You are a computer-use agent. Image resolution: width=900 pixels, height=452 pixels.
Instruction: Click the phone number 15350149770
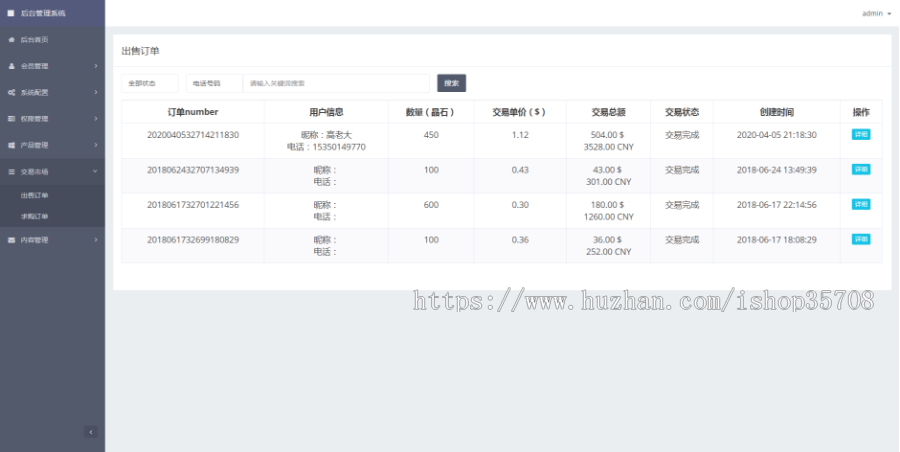click(339, 147)
